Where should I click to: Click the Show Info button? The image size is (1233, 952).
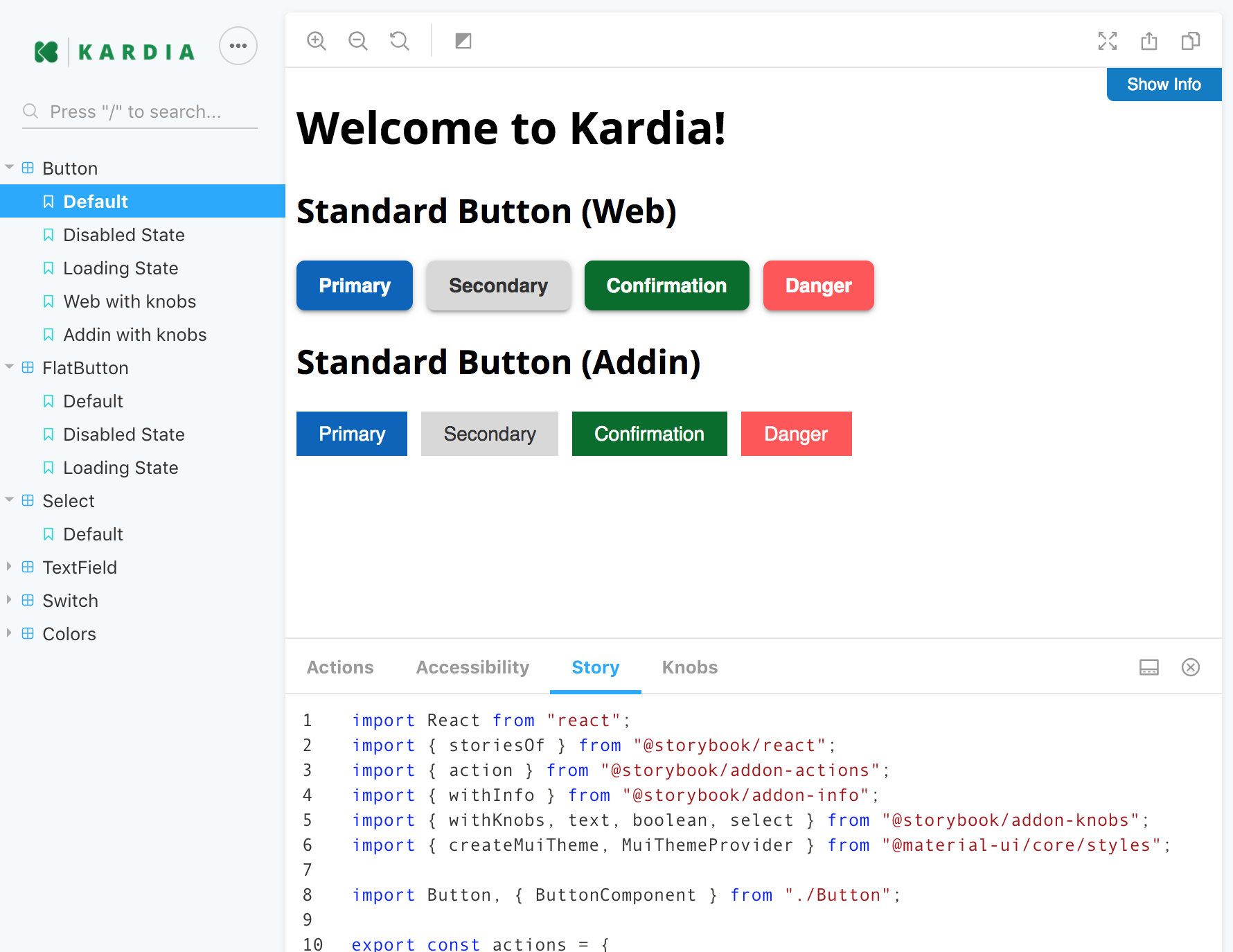click(x=1164, y=85)
